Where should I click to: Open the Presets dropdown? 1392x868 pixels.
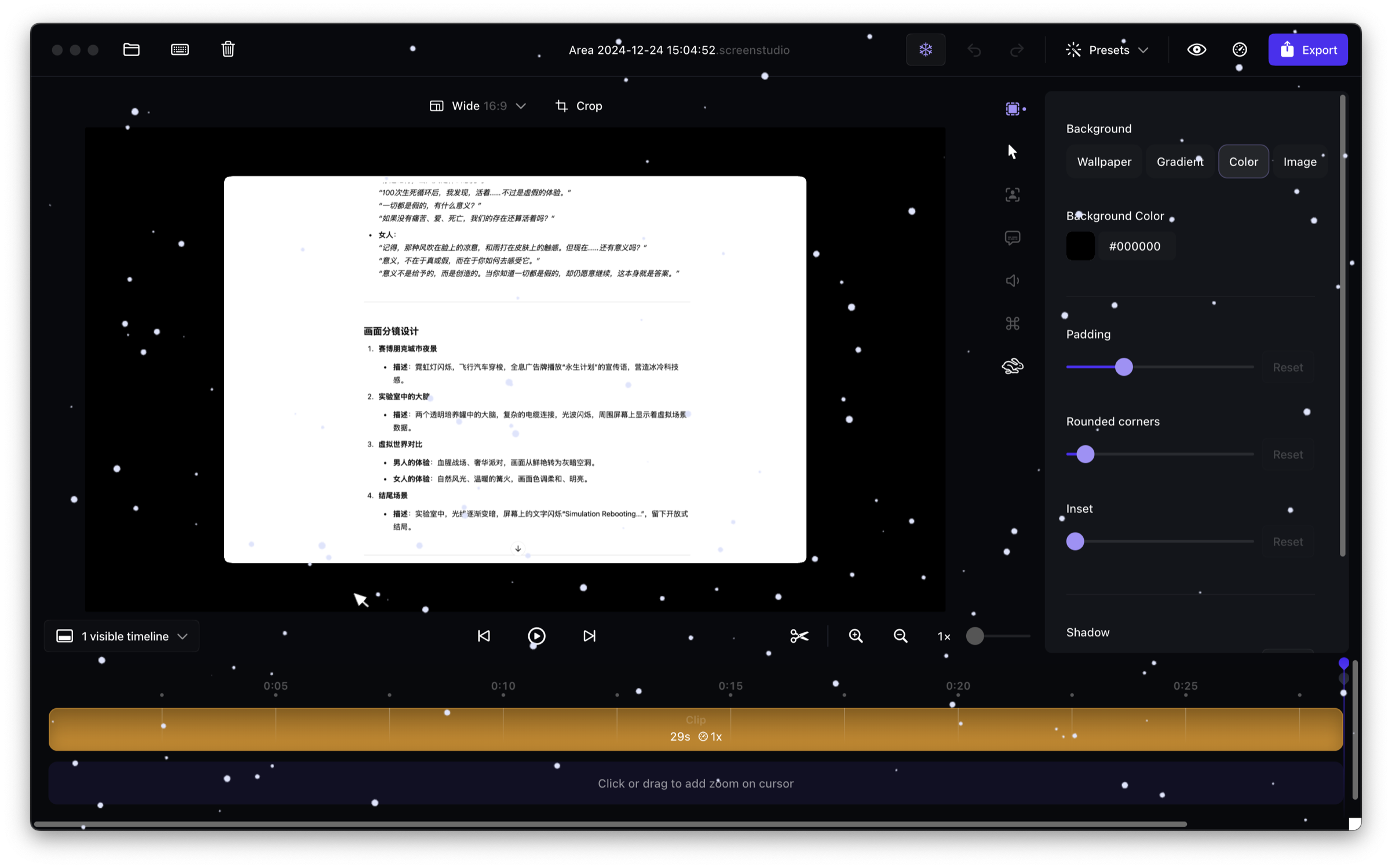1107,50
